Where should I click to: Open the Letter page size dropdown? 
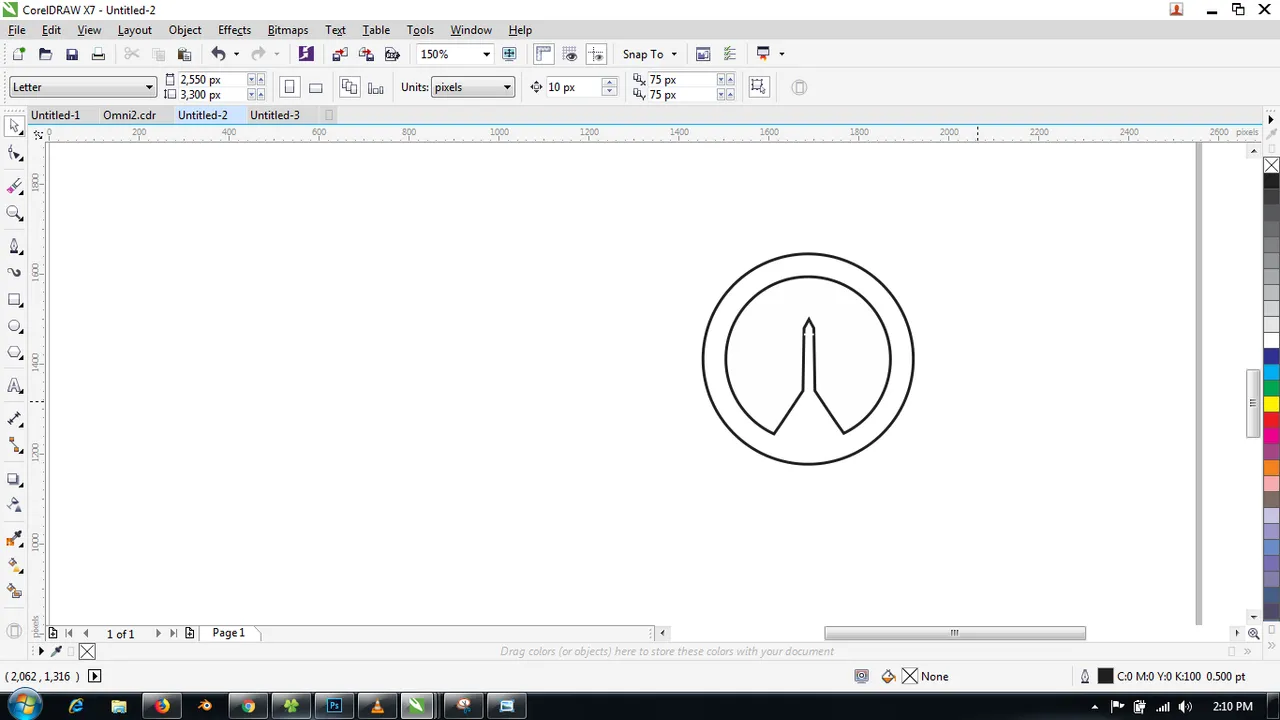149,87
